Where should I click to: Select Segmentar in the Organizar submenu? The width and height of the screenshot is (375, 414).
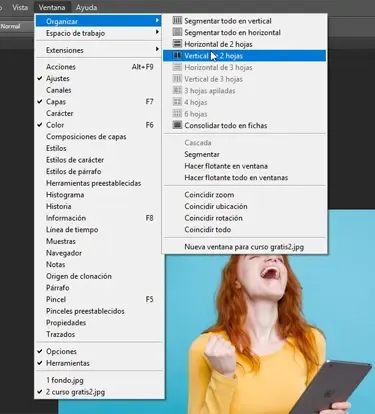[244, 154]
